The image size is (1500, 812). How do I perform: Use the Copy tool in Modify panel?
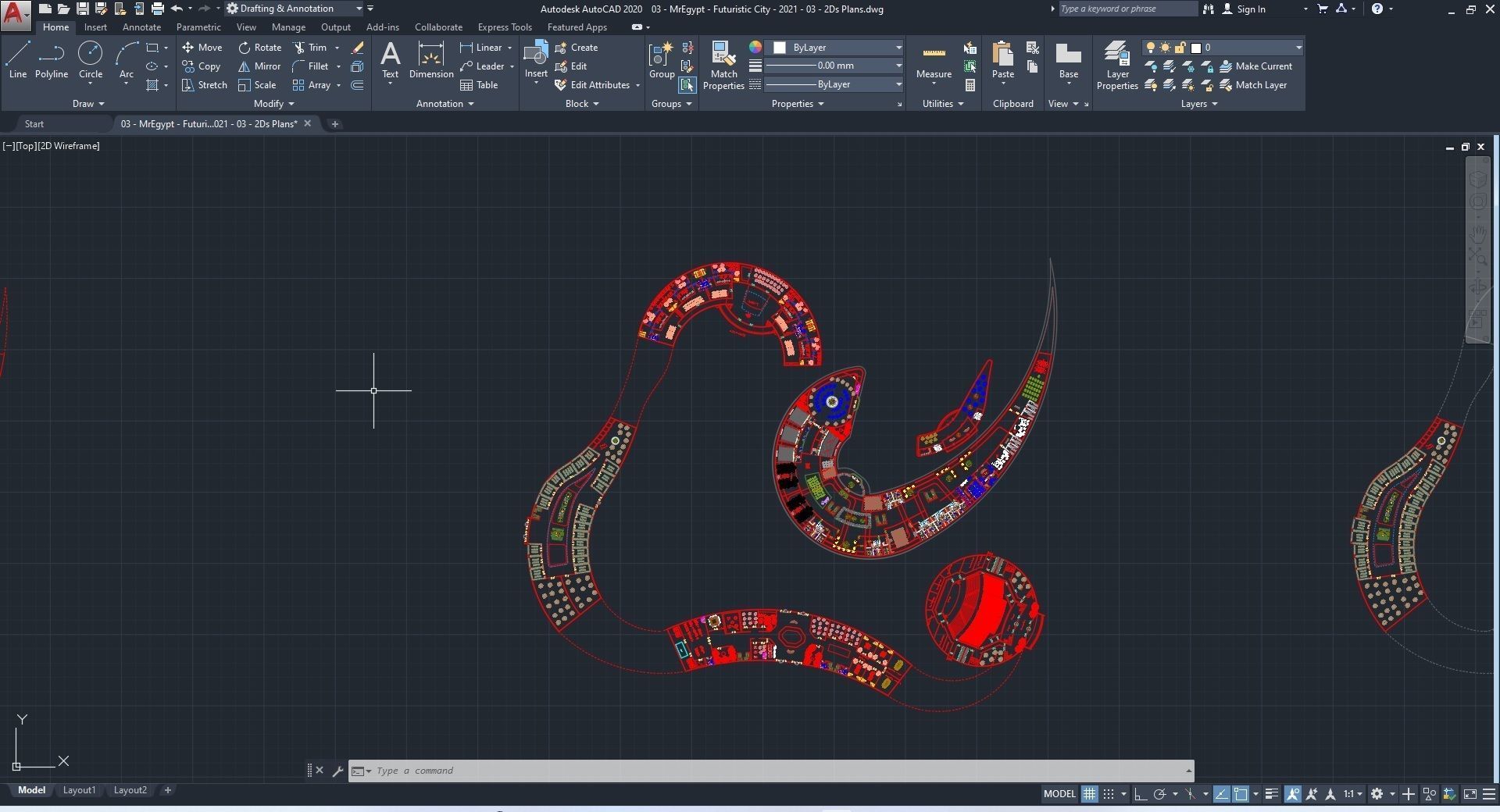coord(202,66)
